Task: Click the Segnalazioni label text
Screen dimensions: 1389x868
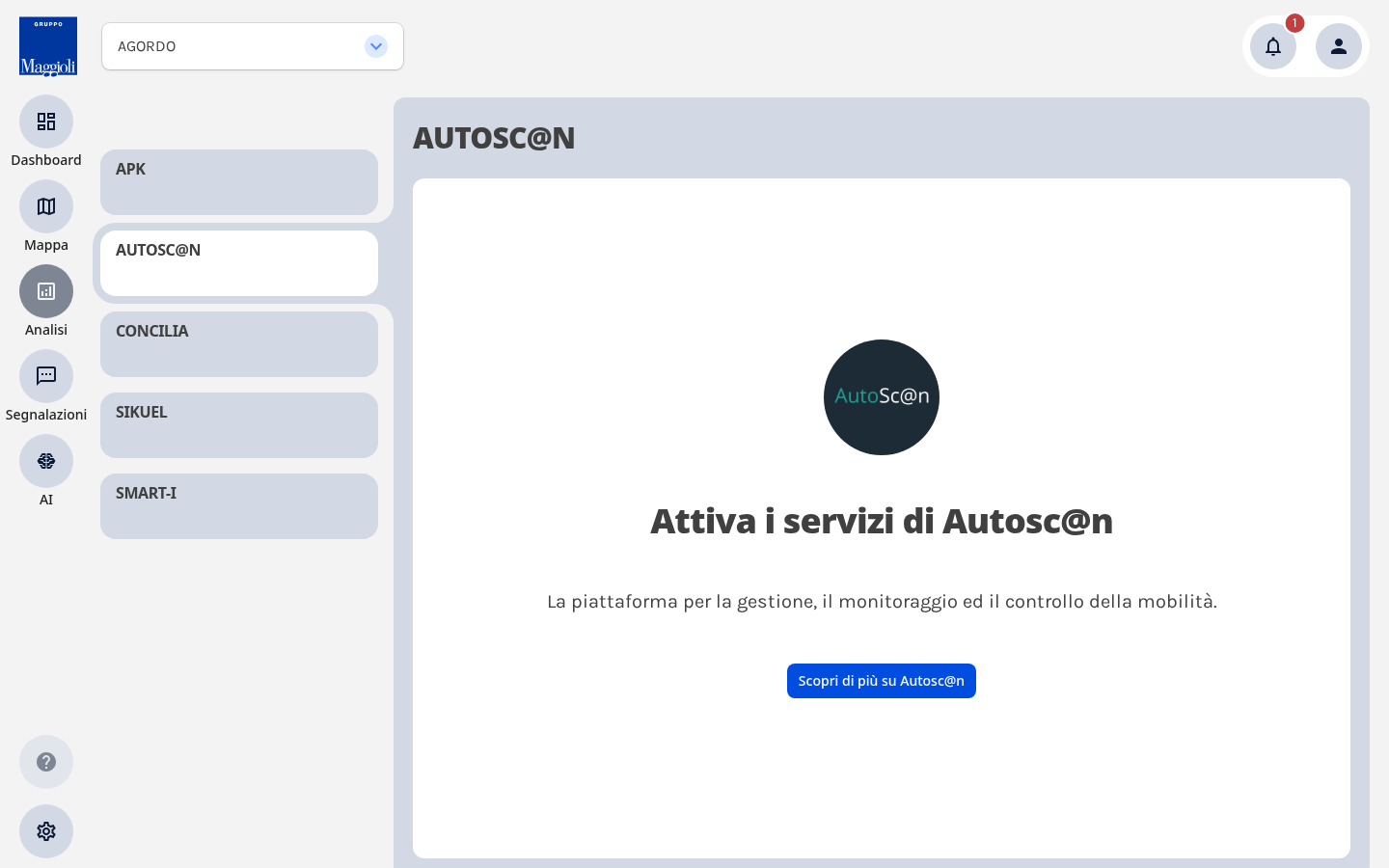Action: click(x=46, y=415)
